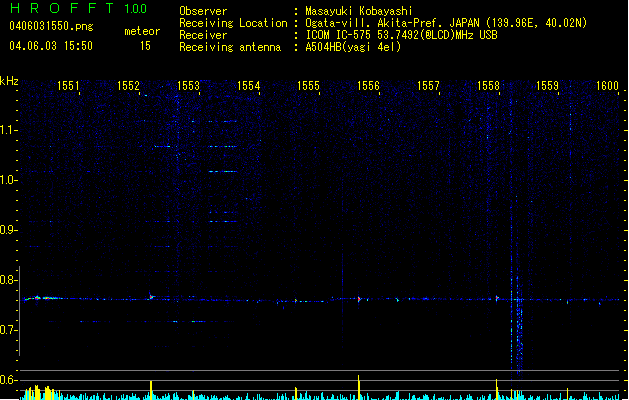
Task: Select the file name 0406031550.png
Action: 51,26
